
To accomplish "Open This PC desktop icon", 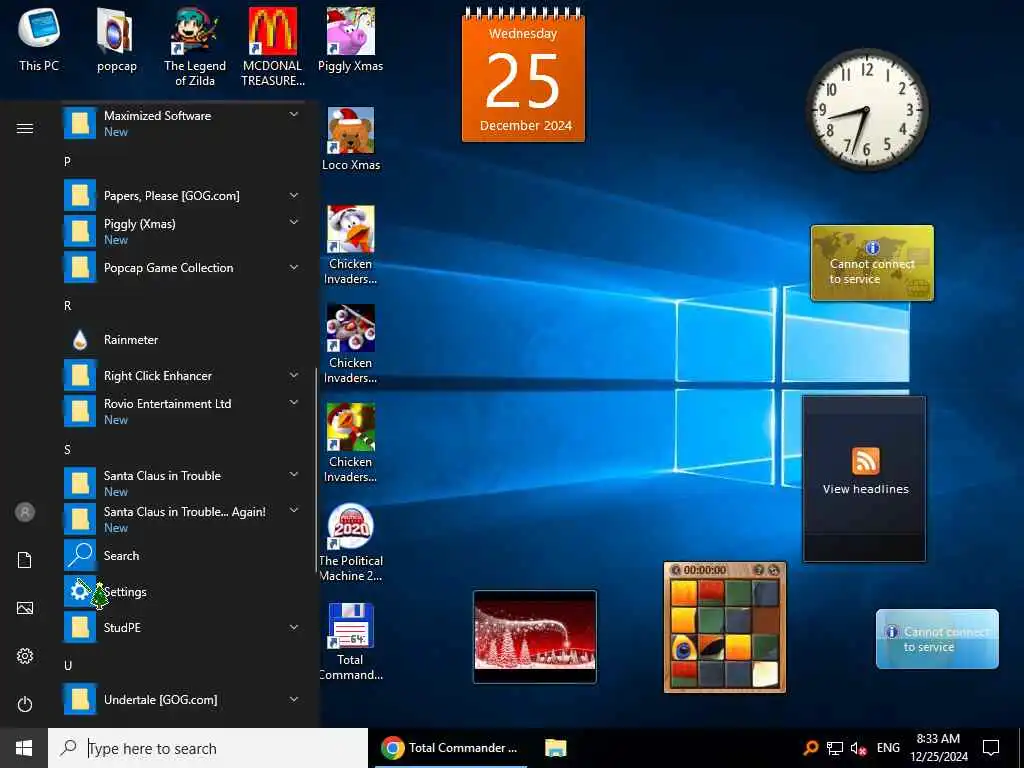I will (x=39, y=40).
